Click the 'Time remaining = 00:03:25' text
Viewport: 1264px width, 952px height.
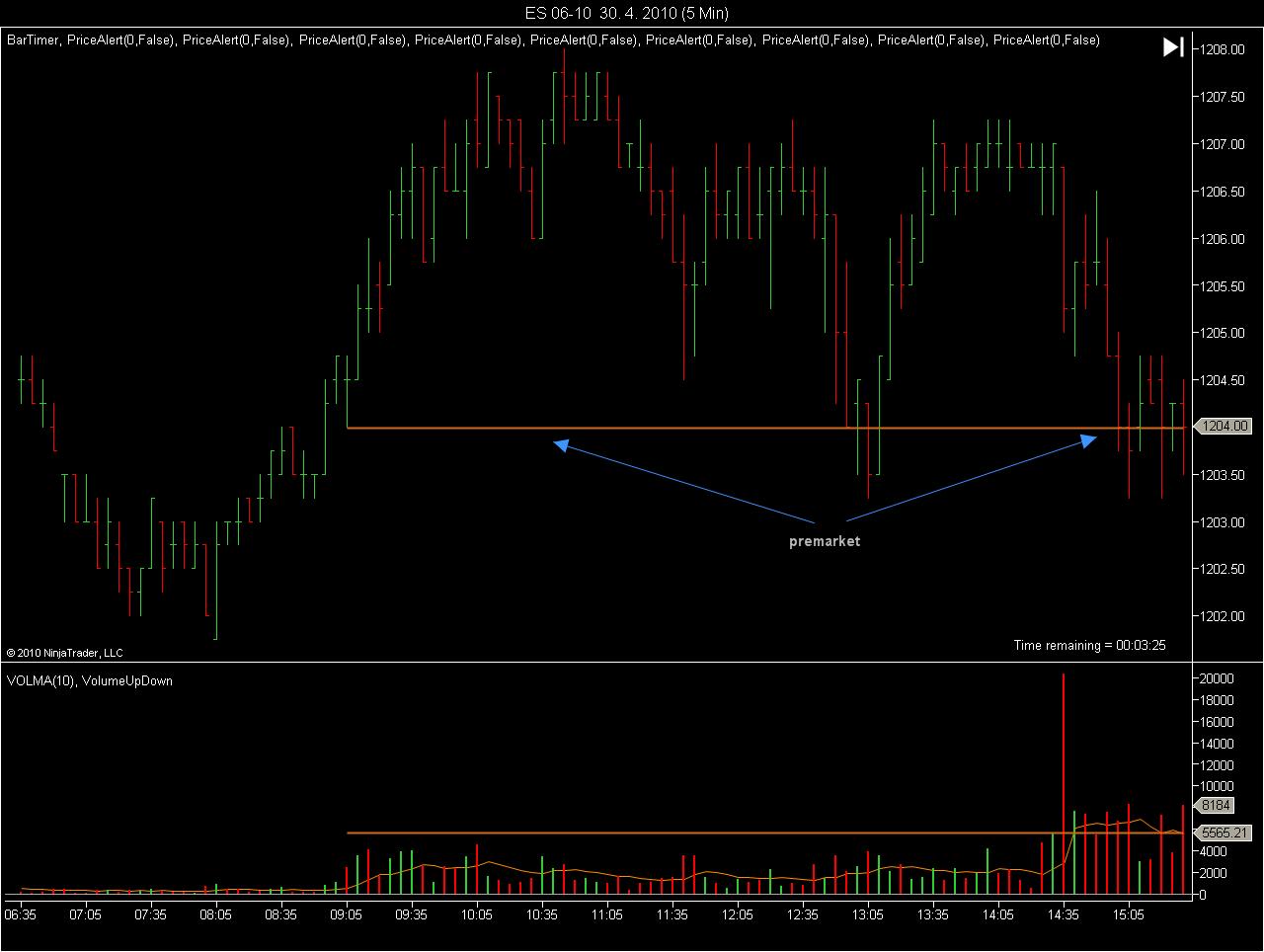pos(1090,645)
